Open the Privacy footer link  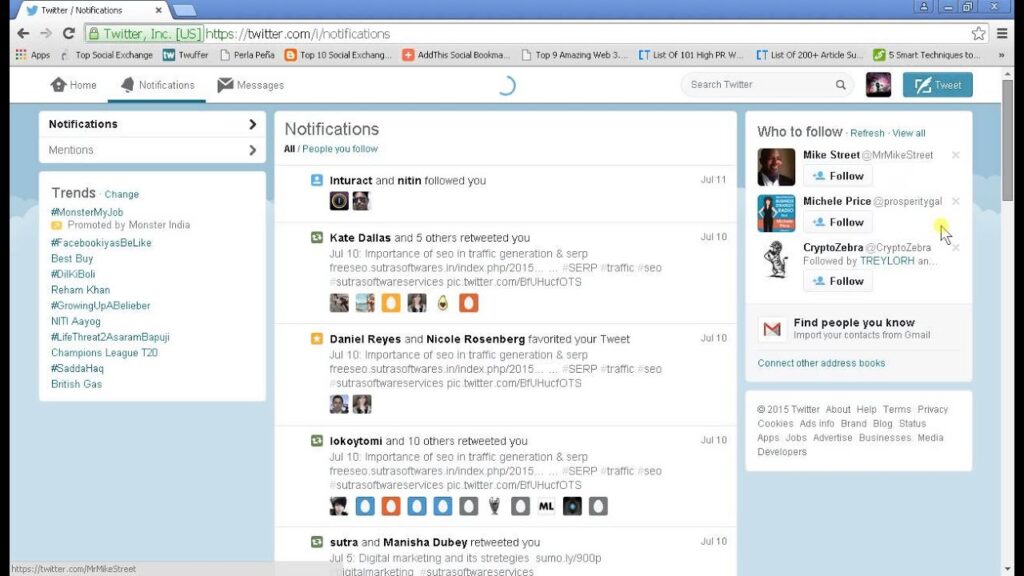(933, 409)
